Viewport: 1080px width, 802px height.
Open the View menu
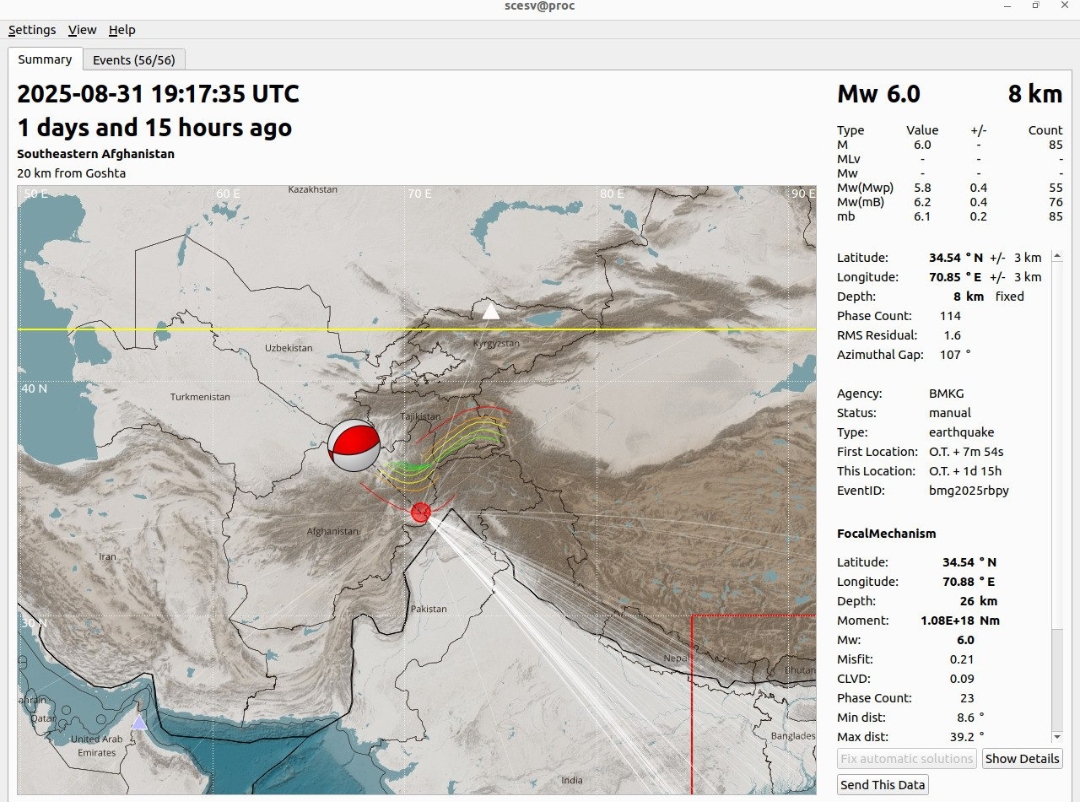[82, 30]
